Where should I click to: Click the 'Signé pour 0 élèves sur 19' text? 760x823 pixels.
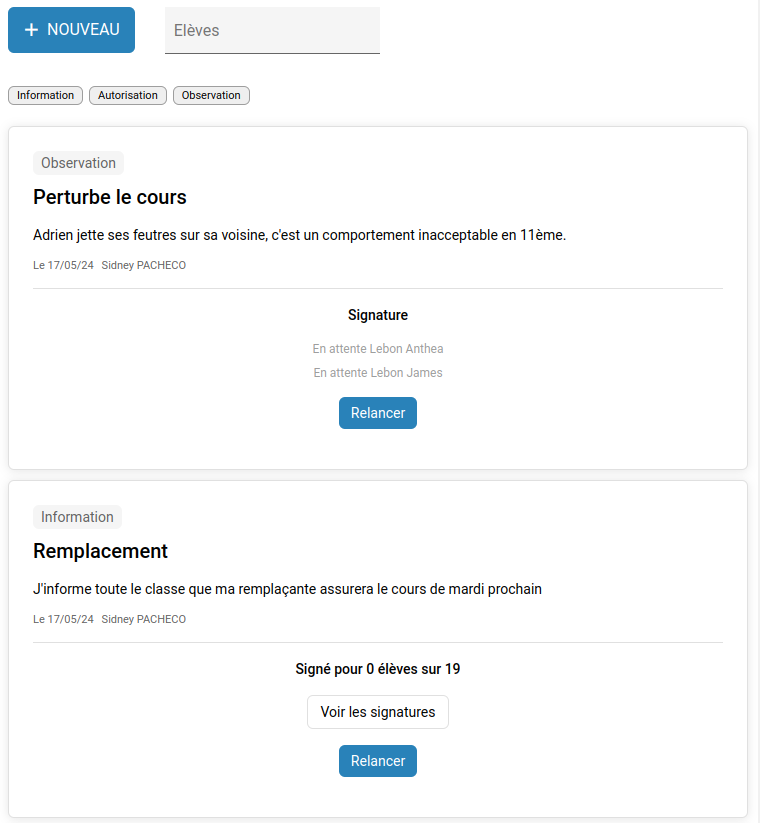point(378,669)
